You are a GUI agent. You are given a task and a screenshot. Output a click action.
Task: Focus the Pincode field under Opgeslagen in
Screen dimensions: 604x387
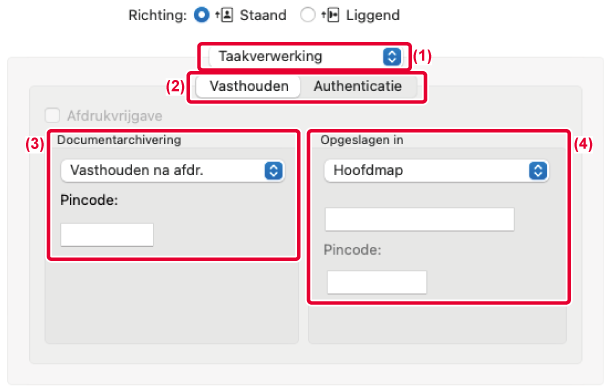(x=377, y=282)
